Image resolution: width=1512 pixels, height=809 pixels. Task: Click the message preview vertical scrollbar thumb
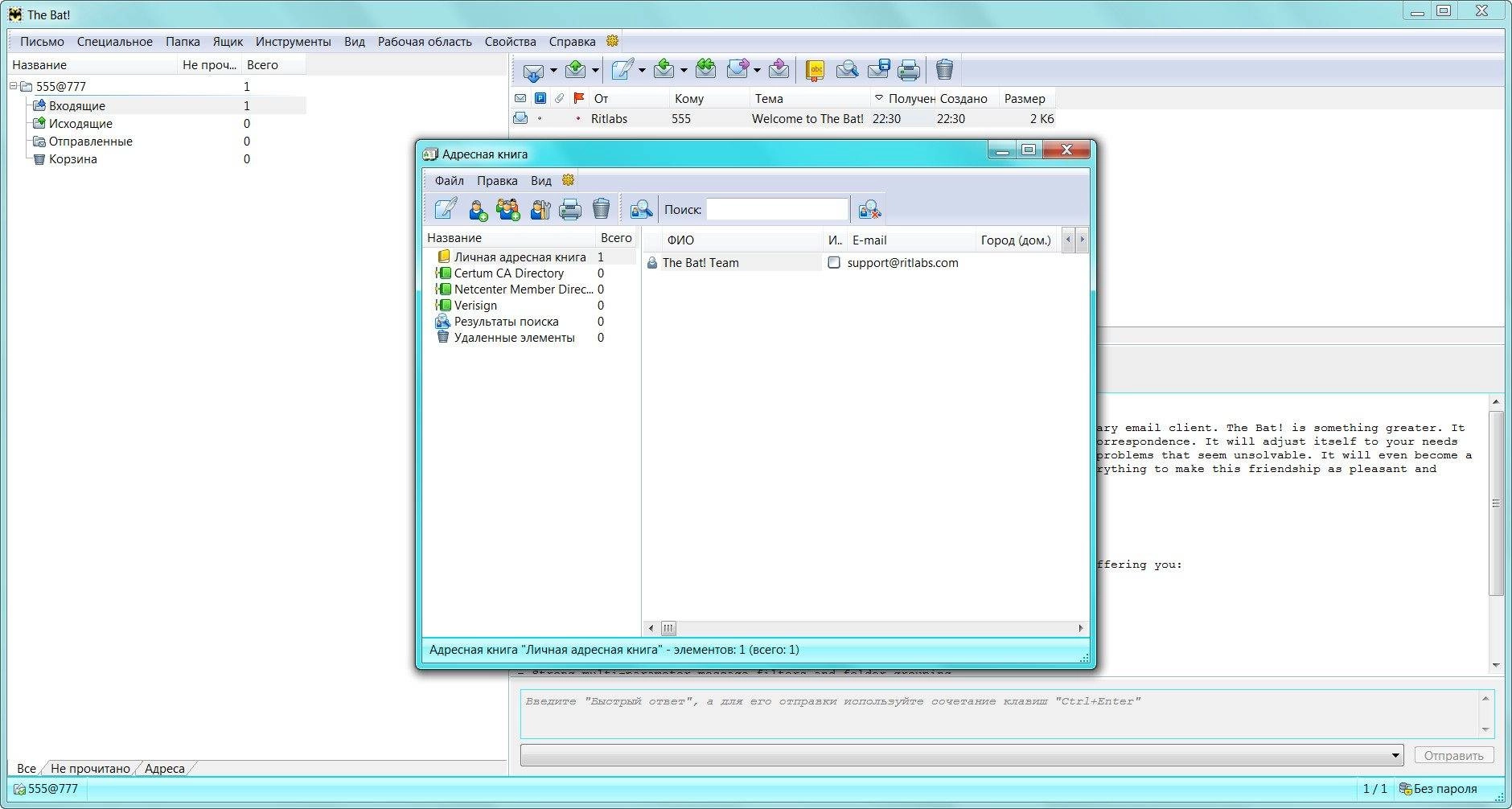click(x=1496, y=503)
